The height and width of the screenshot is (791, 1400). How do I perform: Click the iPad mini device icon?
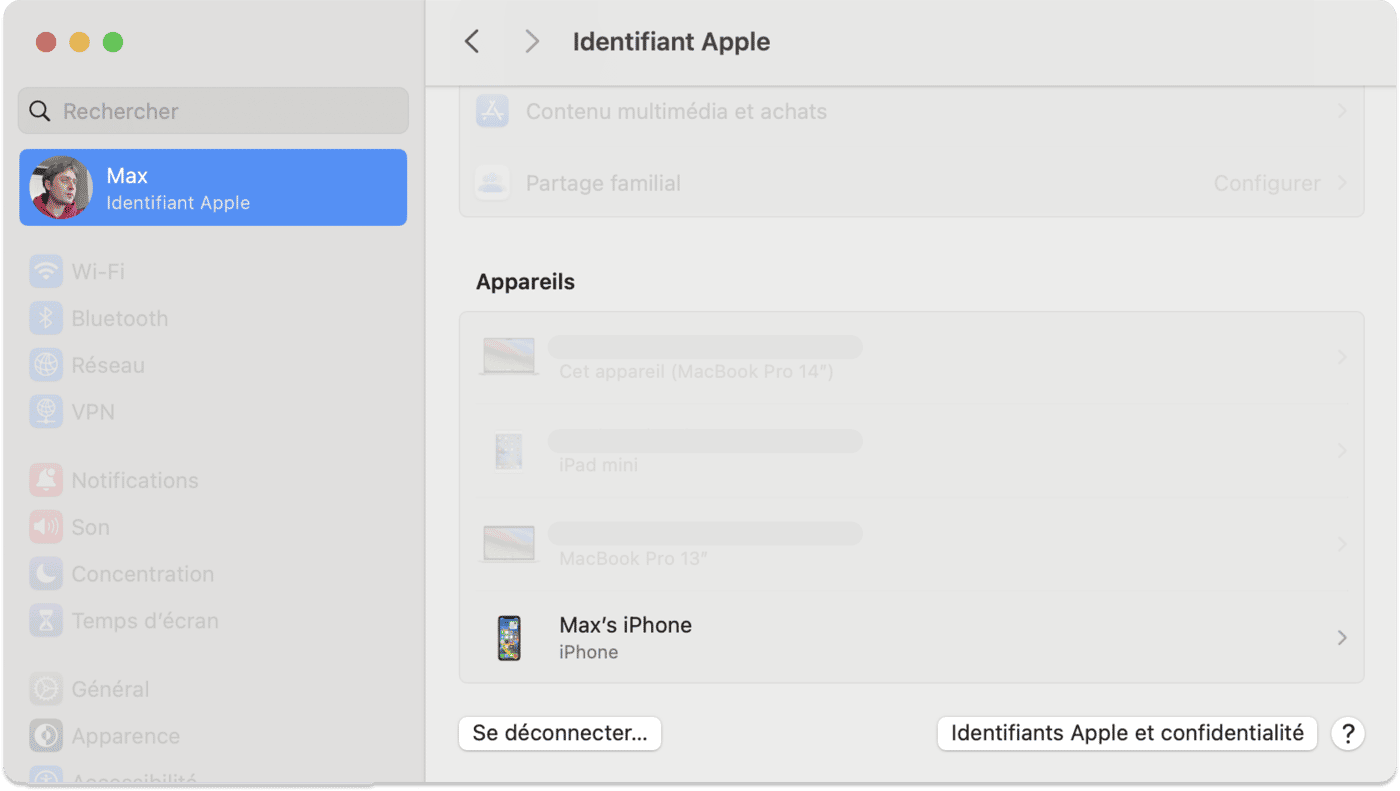[509, 451]
